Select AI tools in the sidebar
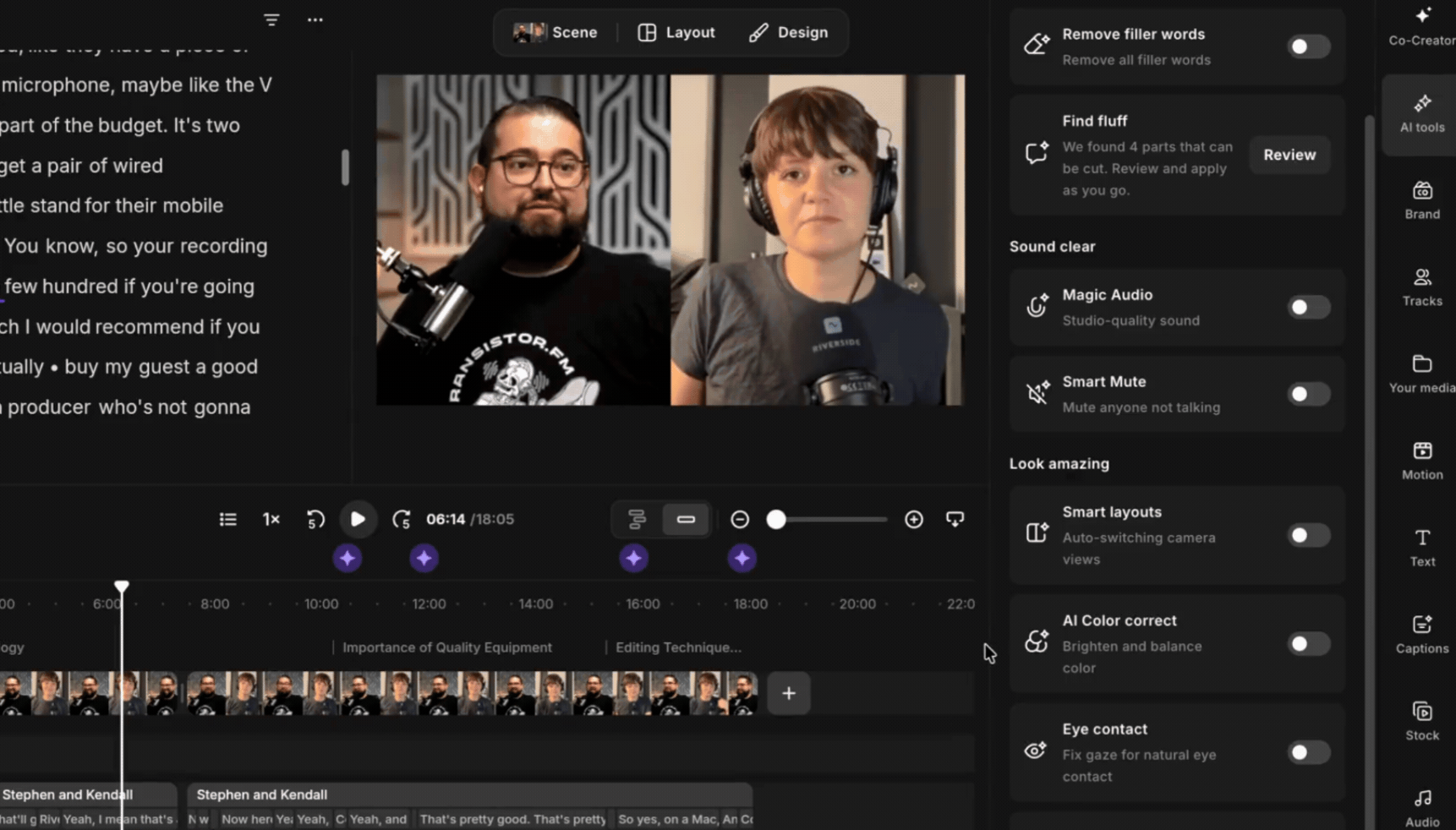Image resolution: width=1456 pixels, height=830 pixels. tap(1422, 113)
